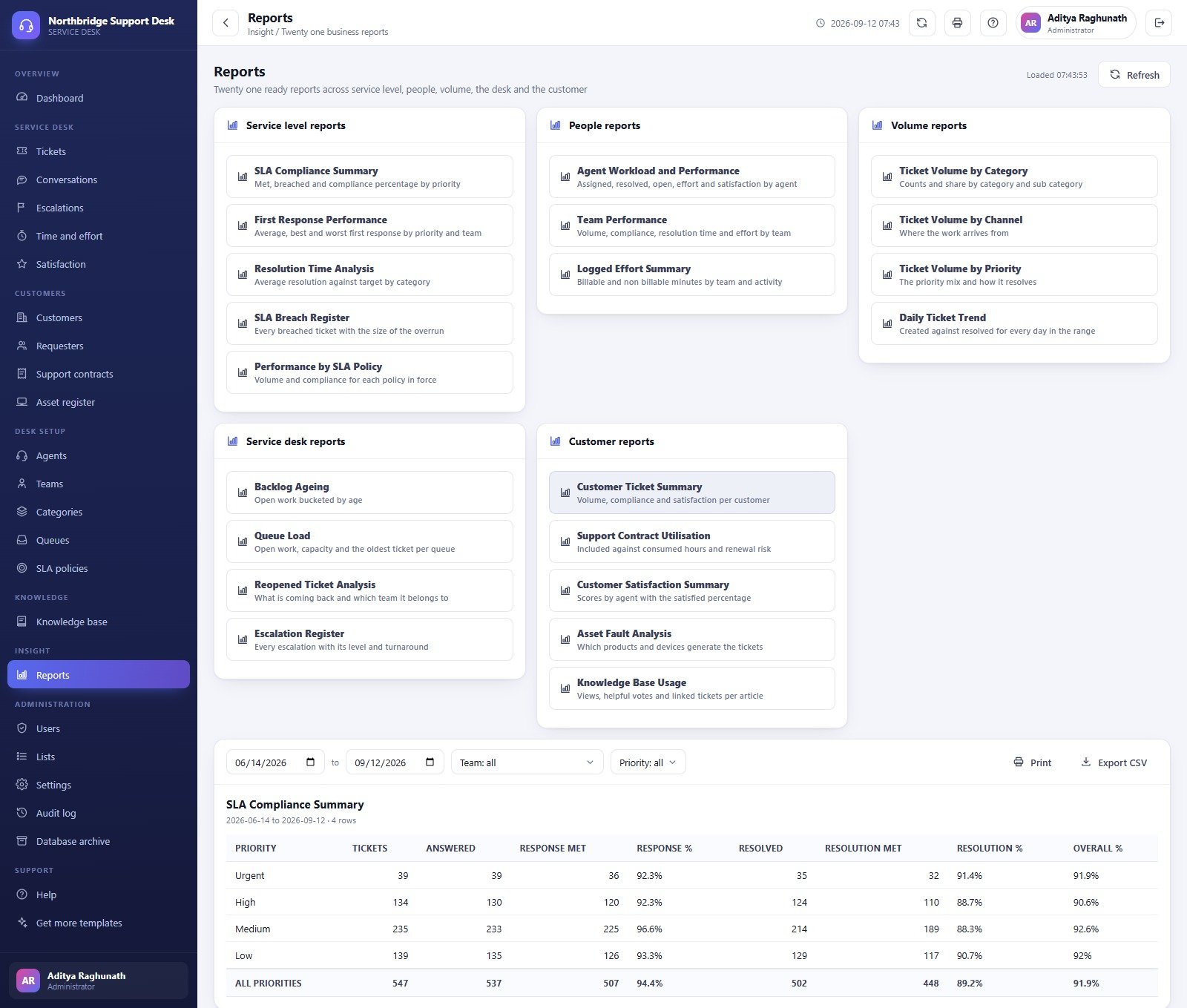Image resolution: width=1187 pixels, height=1008 pixels.
Task: Expand the Priority: all dropdown
Action: coord(648,762)
